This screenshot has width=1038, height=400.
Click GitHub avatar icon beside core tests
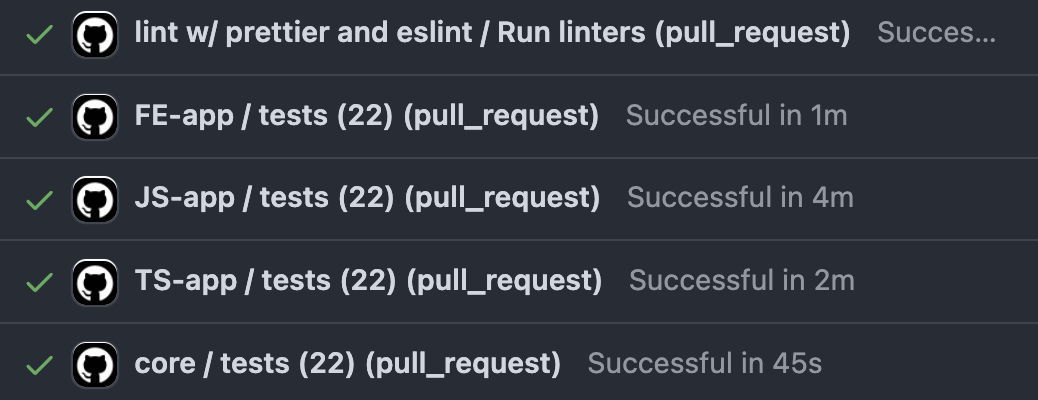[95, 364]
